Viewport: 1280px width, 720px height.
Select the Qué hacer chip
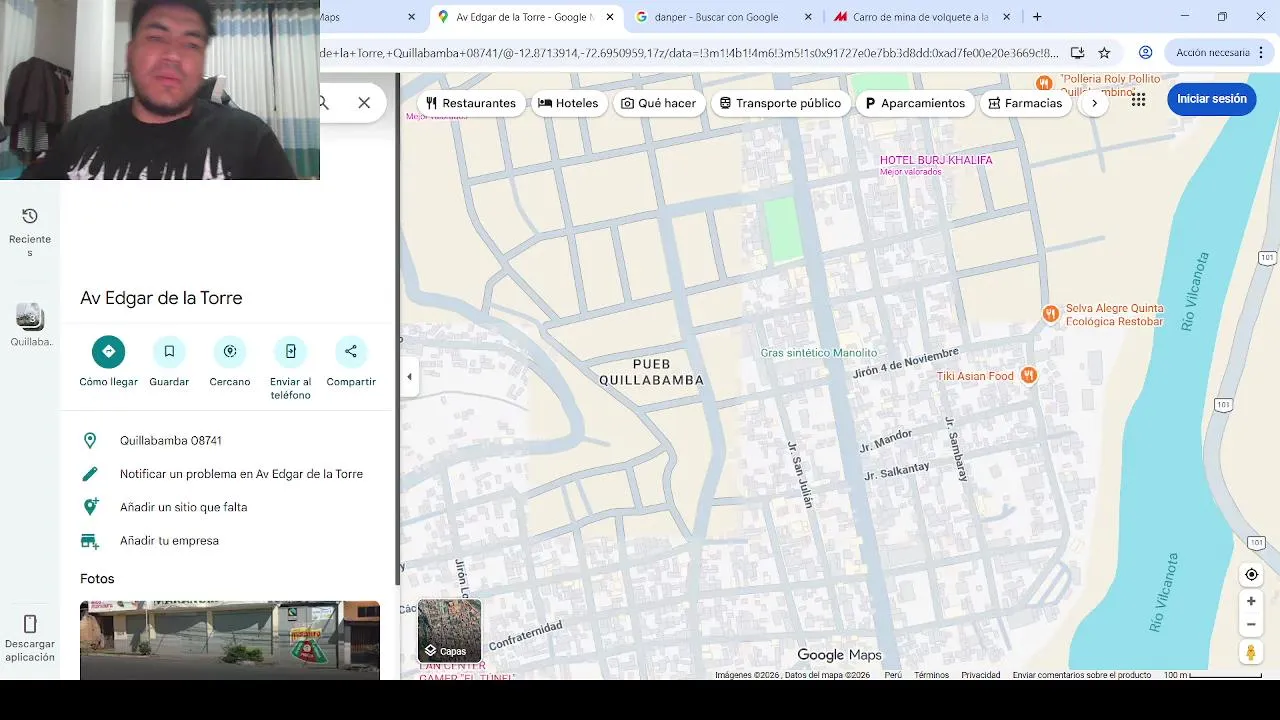pyautogui.click(x=658, y=103)
